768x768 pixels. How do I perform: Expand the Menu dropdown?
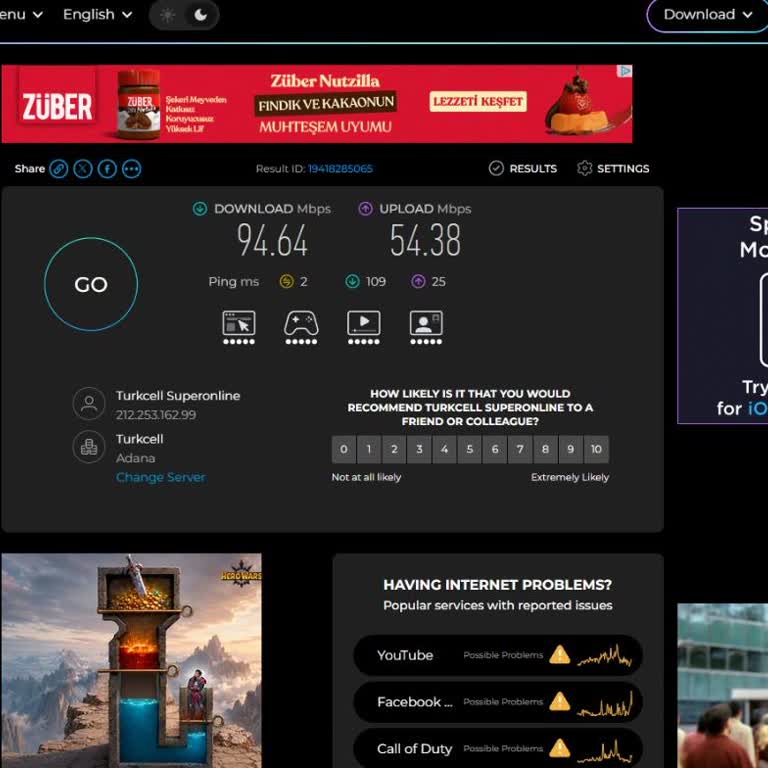(20, 15)
